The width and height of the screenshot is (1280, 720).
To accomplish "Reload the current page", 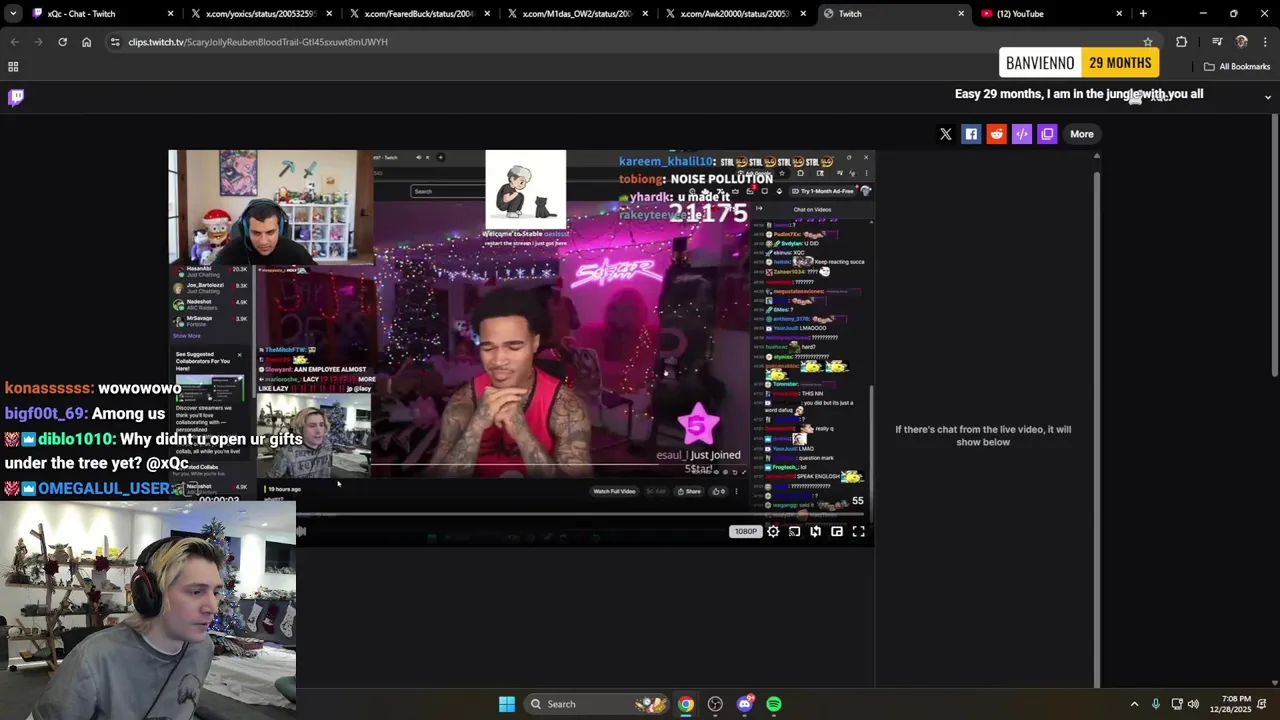I will point(62,42).
